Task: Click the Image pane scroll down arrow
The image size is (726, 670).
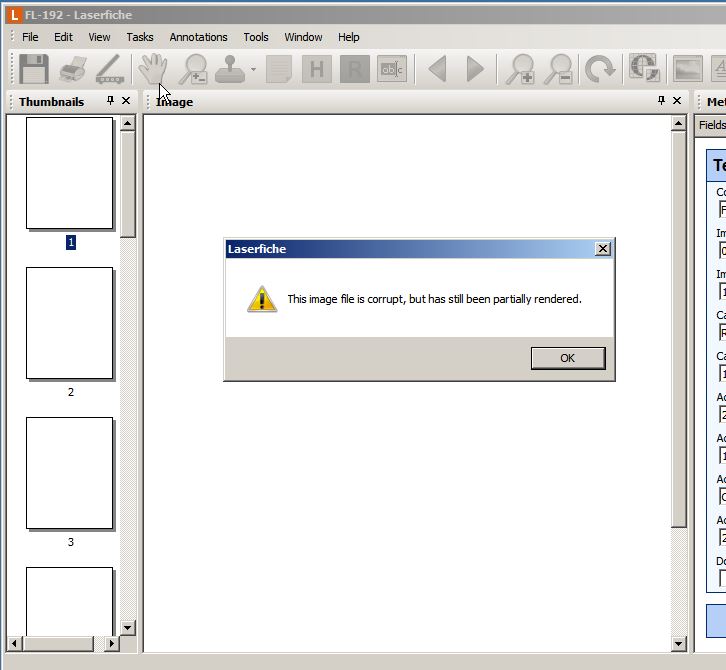Action: click(x=678, y=644)
